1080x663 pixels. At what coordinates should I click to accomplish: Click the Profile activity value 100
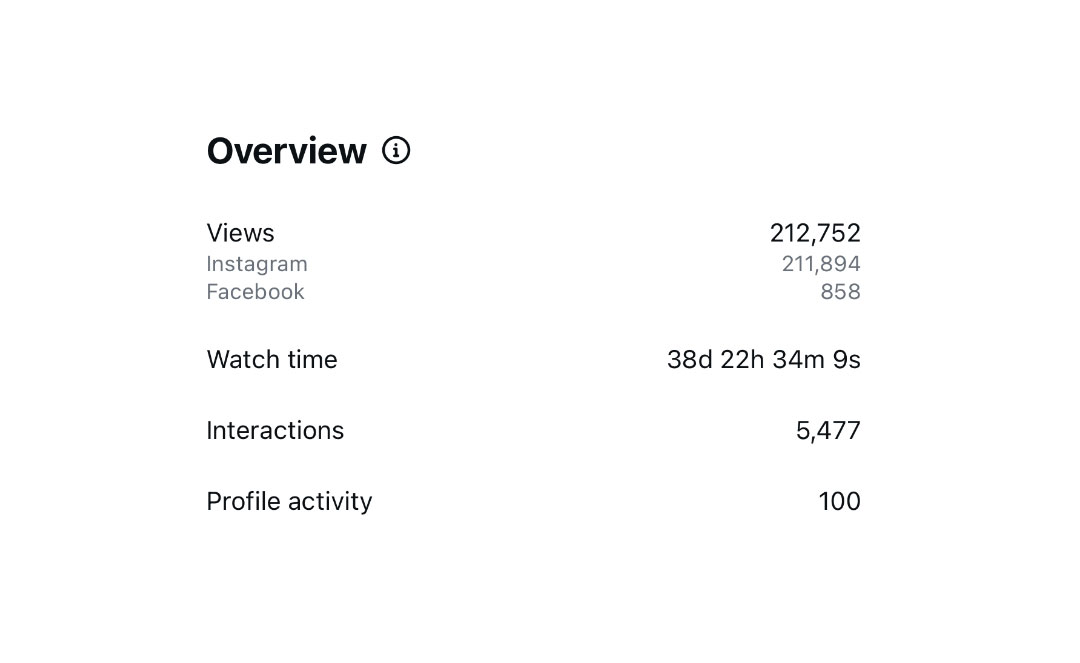click(839, 502)
